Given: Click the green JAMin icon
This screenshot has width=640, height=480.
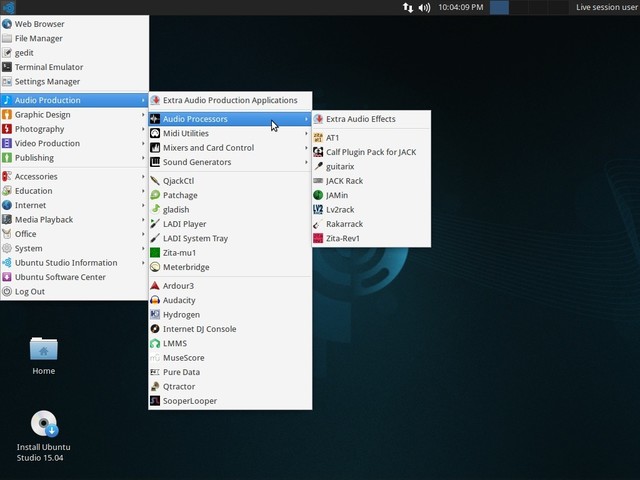Looking at the screenshot, I should [318, 195].
